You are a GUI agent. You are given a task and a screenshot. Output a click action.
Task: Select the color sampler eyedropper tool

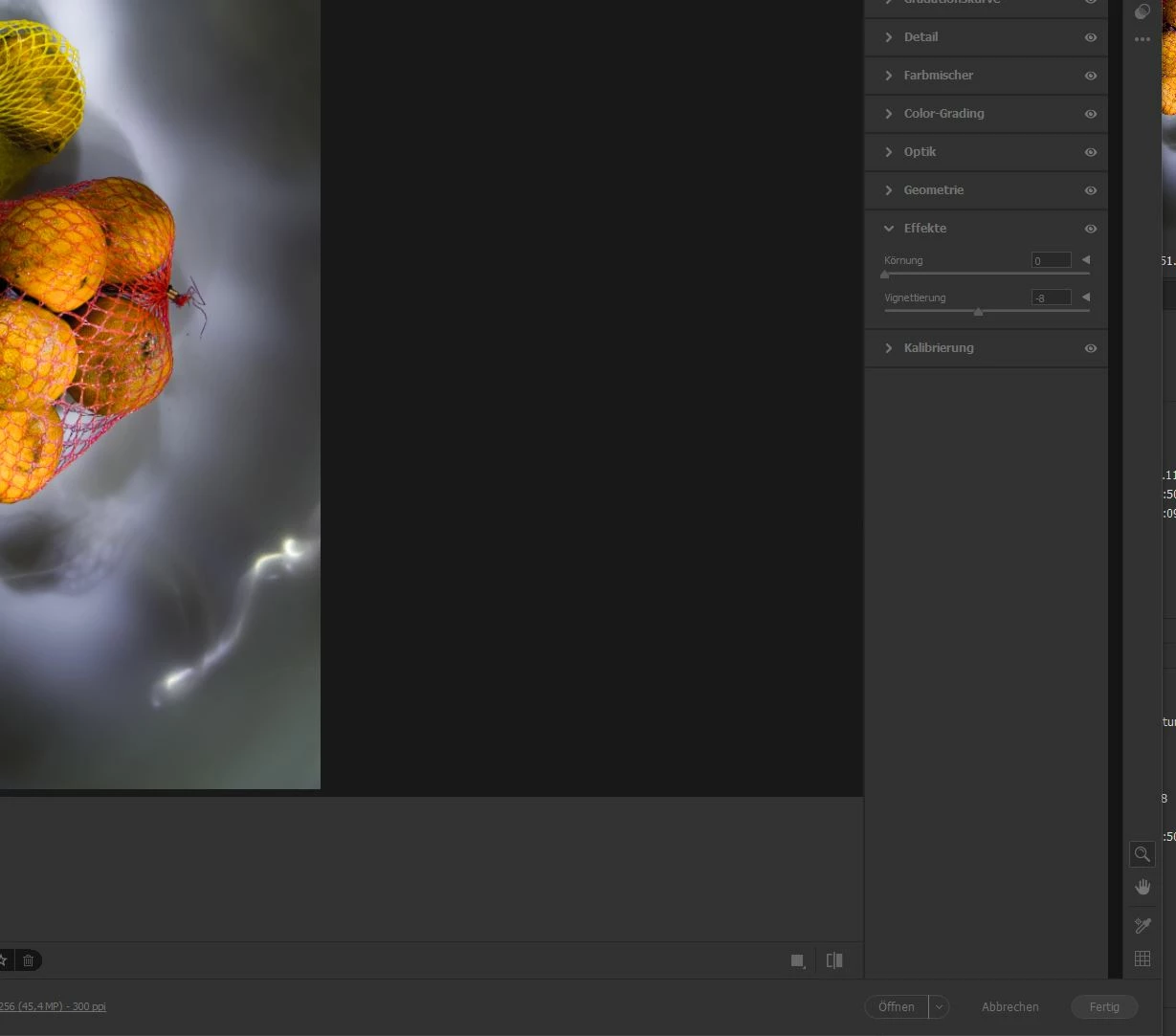[1143, 925]
